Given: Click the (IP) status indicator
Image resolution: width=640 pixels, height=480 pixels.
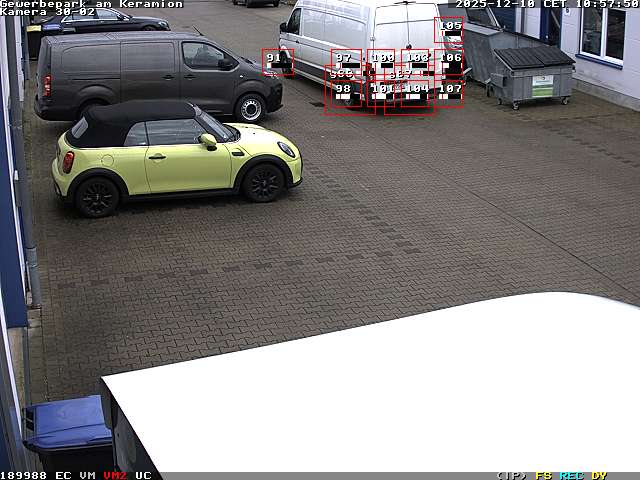Looking at the screenshot, I should pyautogui.click(x=511, y=475).
